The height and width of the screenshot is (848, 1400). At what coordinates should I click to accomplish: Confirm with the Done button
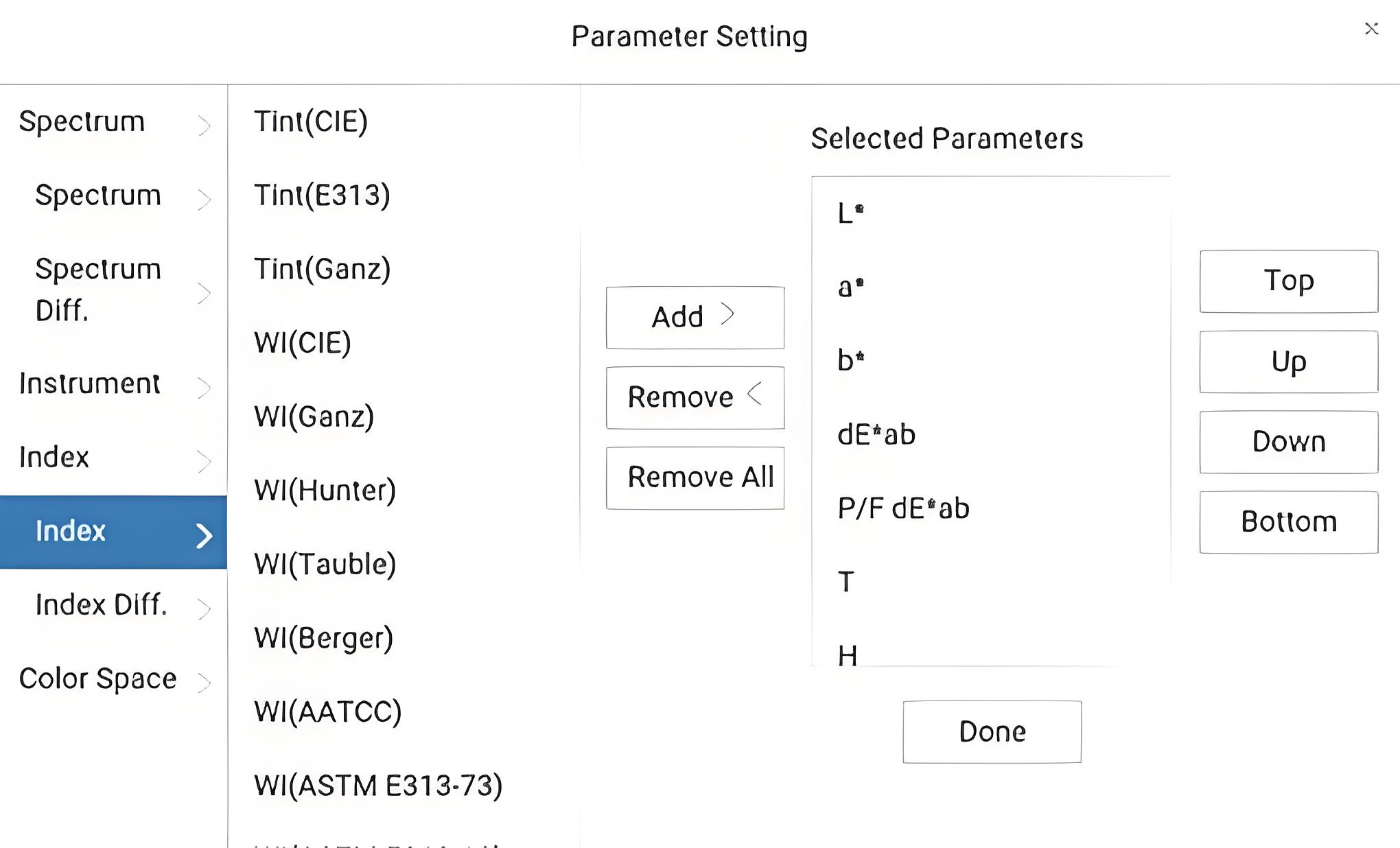(992, 731)
